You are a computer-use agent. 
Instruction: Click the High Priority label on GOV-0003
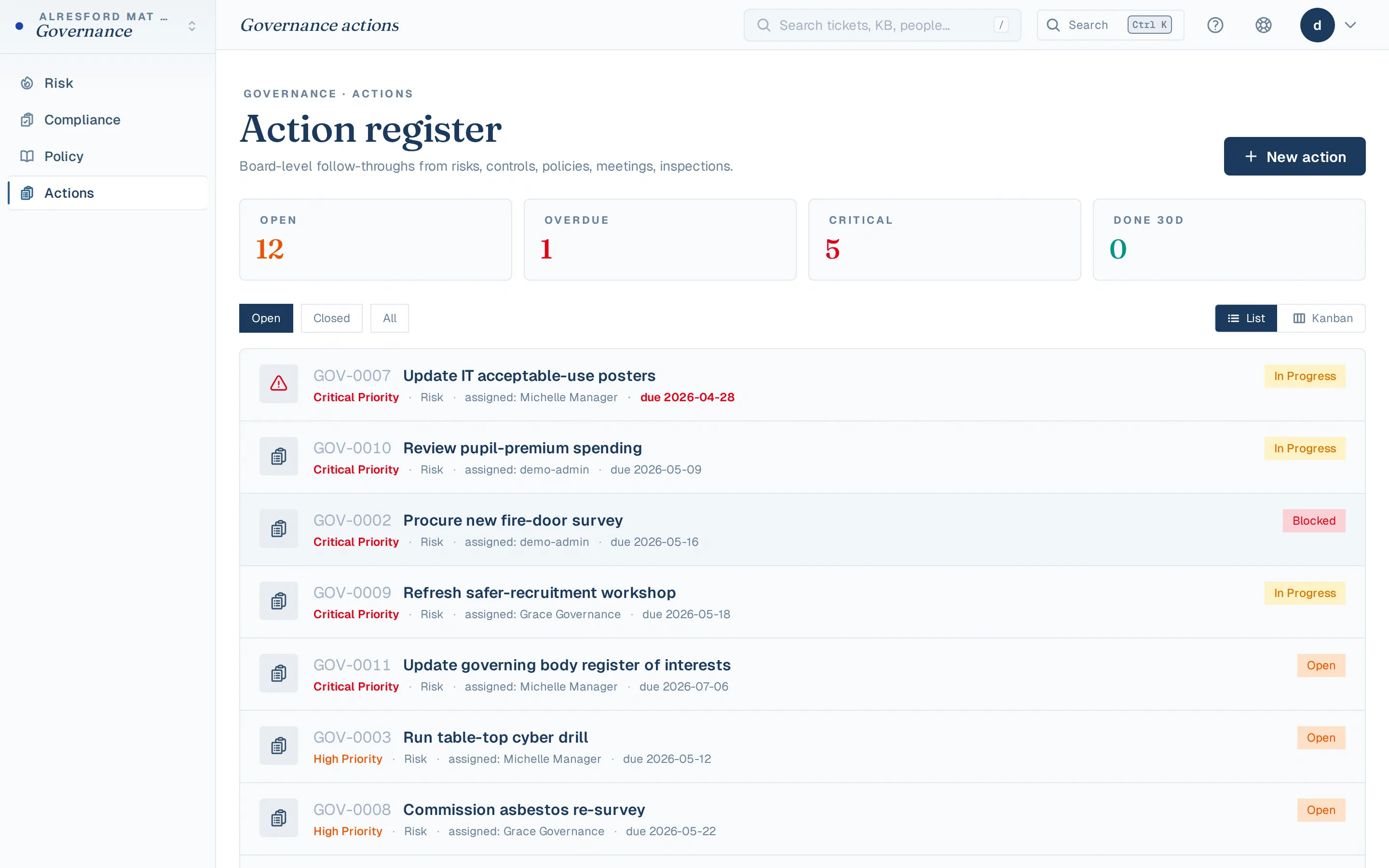coord(348,759)
